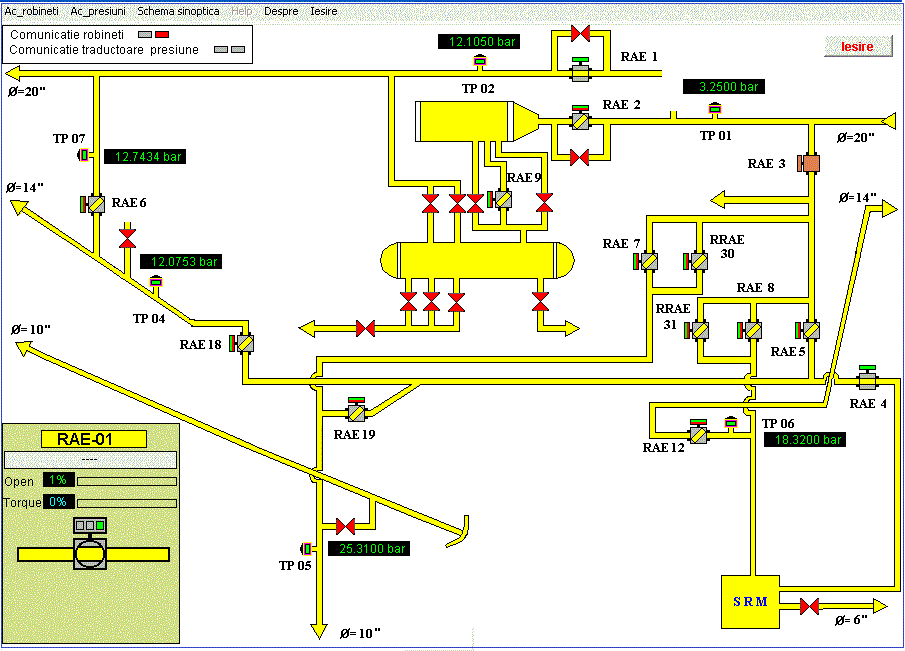Click the orange RAE 3 valve
The width and height of the screenshot is (905, 651).
coord(808,163)
